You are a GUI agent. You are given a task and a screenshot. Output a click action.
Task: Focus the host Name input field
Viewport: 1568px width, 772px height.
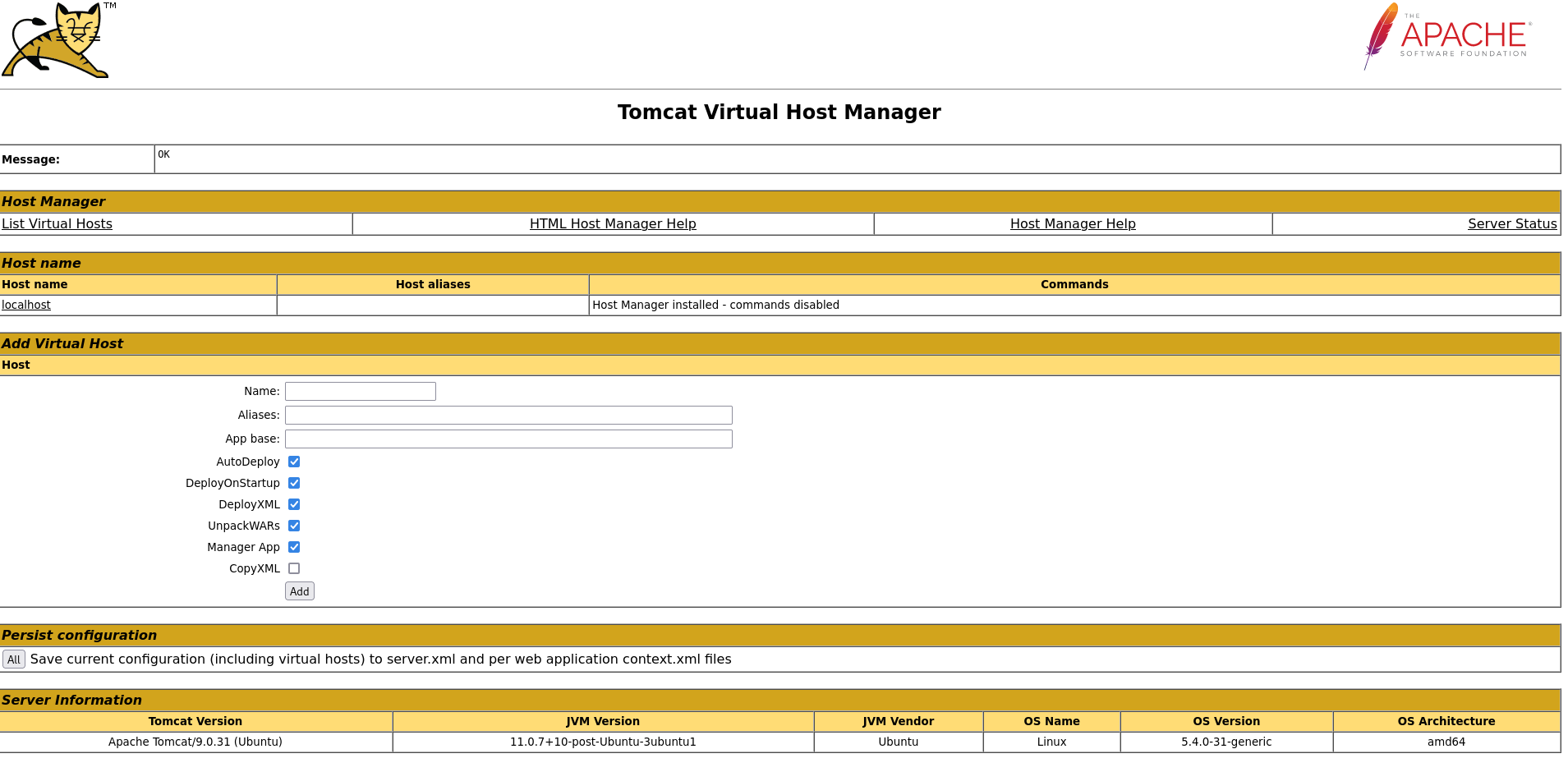[x=361, y=392]
